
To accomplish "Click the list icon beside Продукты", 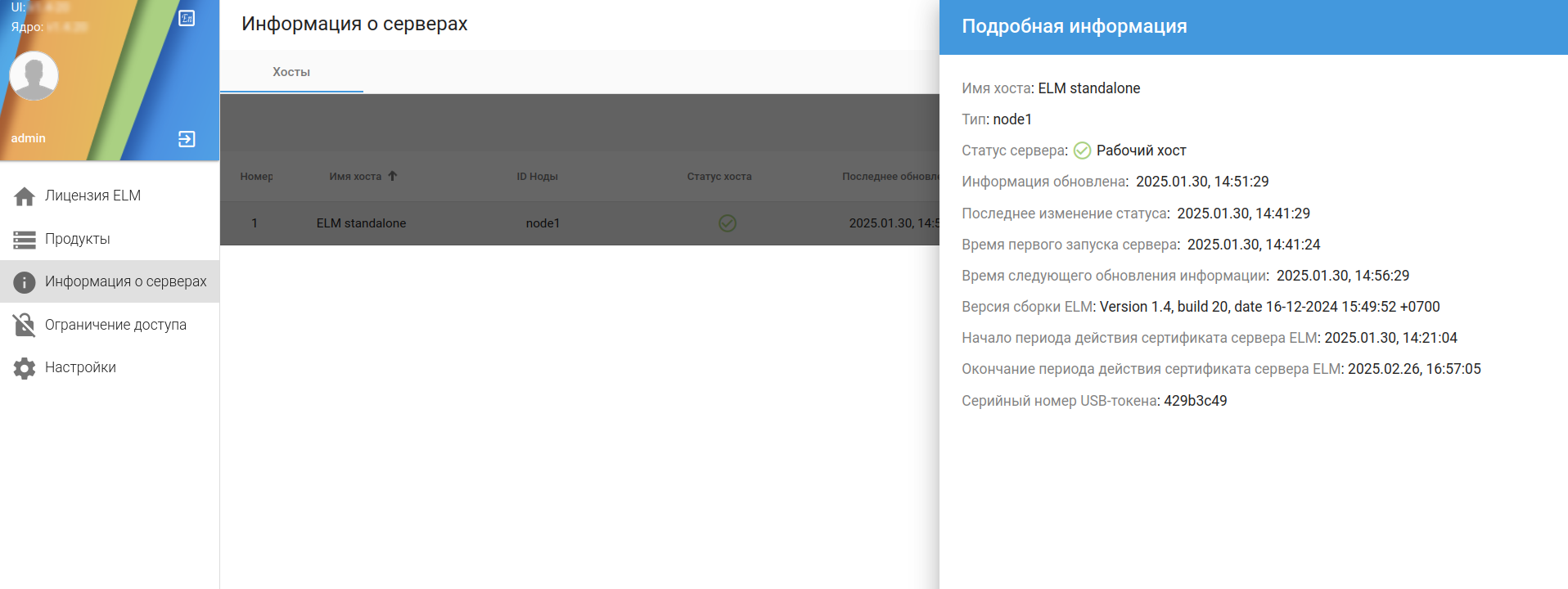I will coord(25,240).
